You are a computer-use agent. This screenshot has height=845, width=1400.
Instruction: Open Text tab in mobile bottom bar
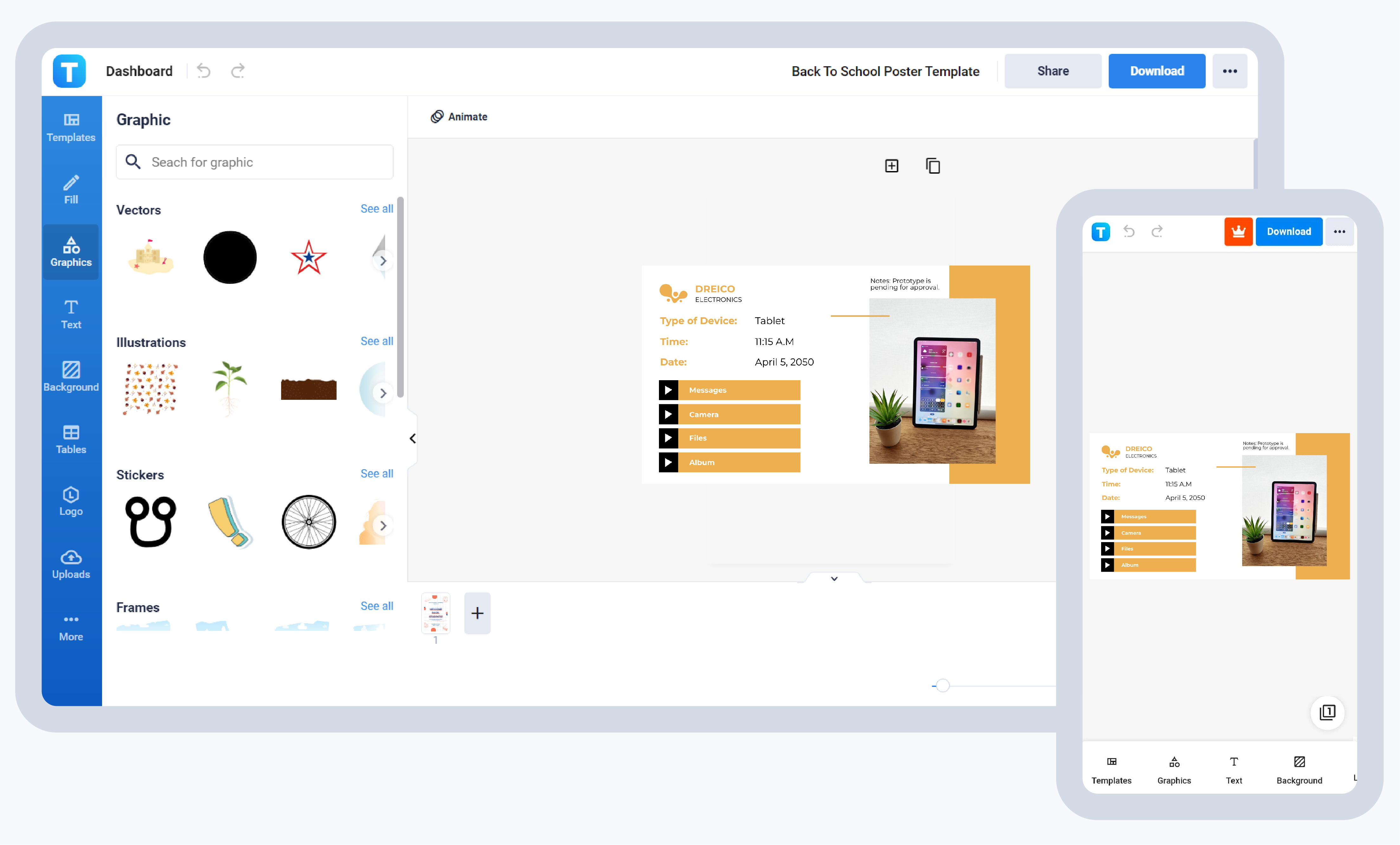tap(1234, 770)
